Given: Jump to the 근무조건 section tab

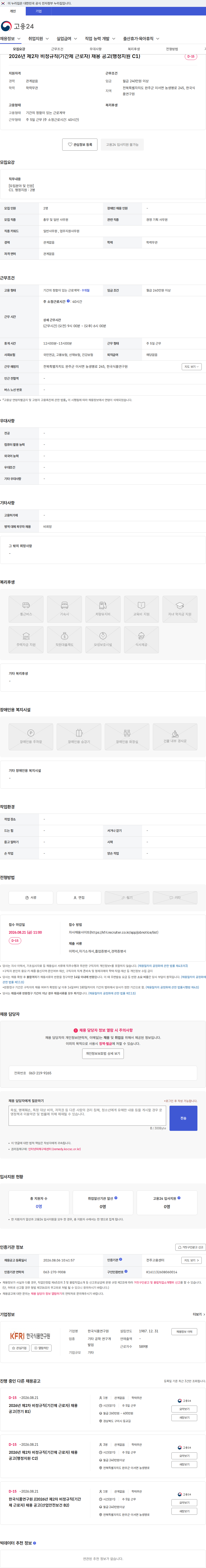Looking at the screenshot, I should pyautogui.click(x=57, y=49).
